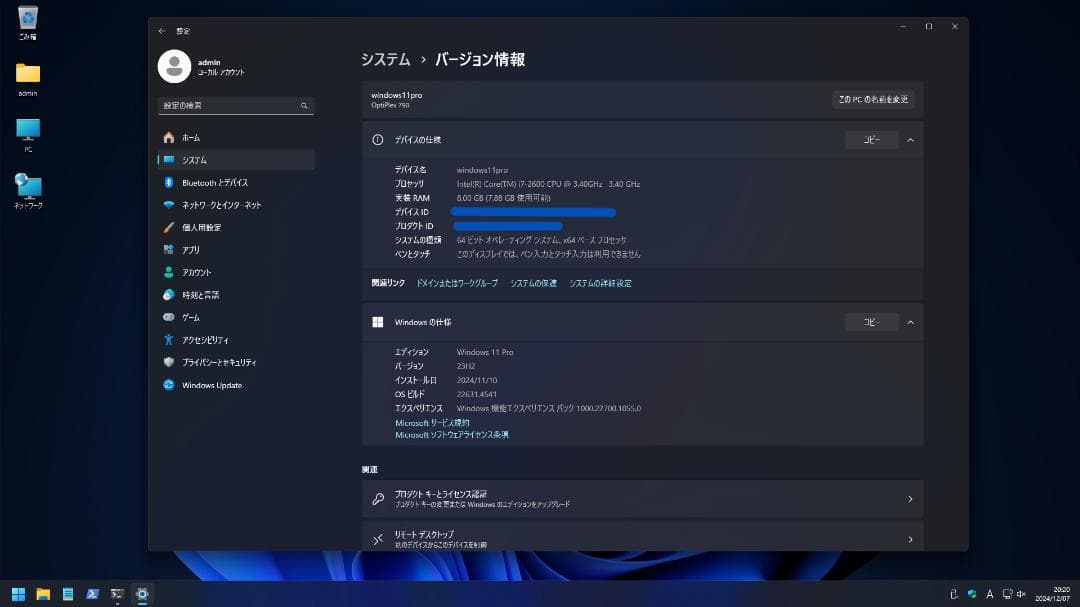Collapse the デバイスの仕様 section

coord(910,140)
